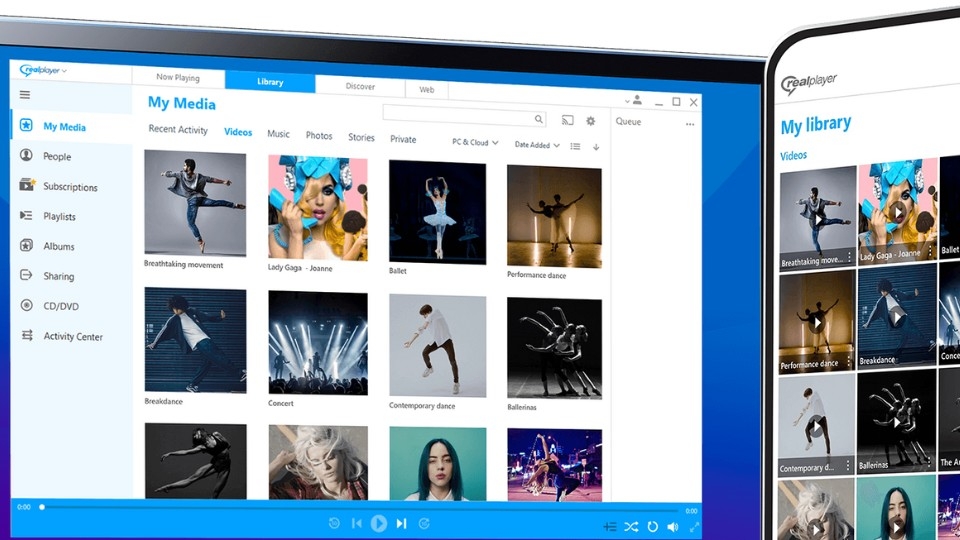
Task: Select the Music filter tab
Action: (x=279, y=133)
